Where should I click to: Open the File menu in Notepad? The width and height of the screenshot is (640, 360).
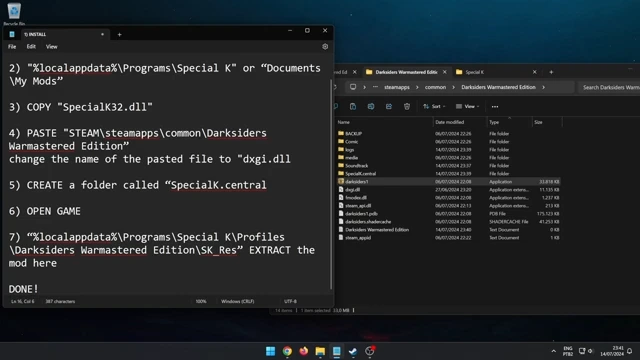click(12, 47)
